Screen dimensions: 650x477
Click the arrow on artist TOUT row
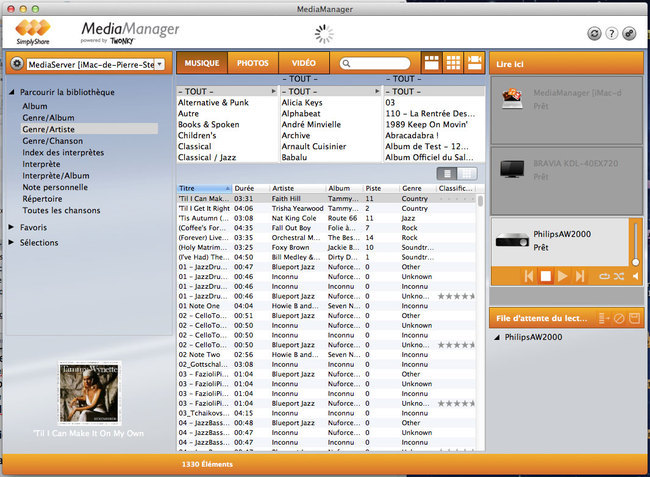[x=377, y=91]
